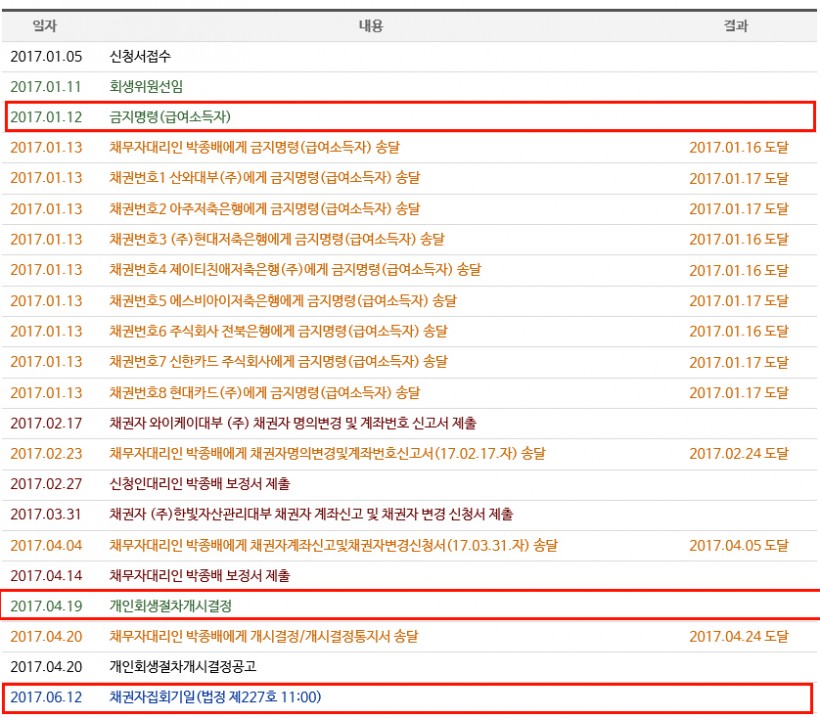
Task: Click date 2017.02.23
Action: tap(46, 453)
